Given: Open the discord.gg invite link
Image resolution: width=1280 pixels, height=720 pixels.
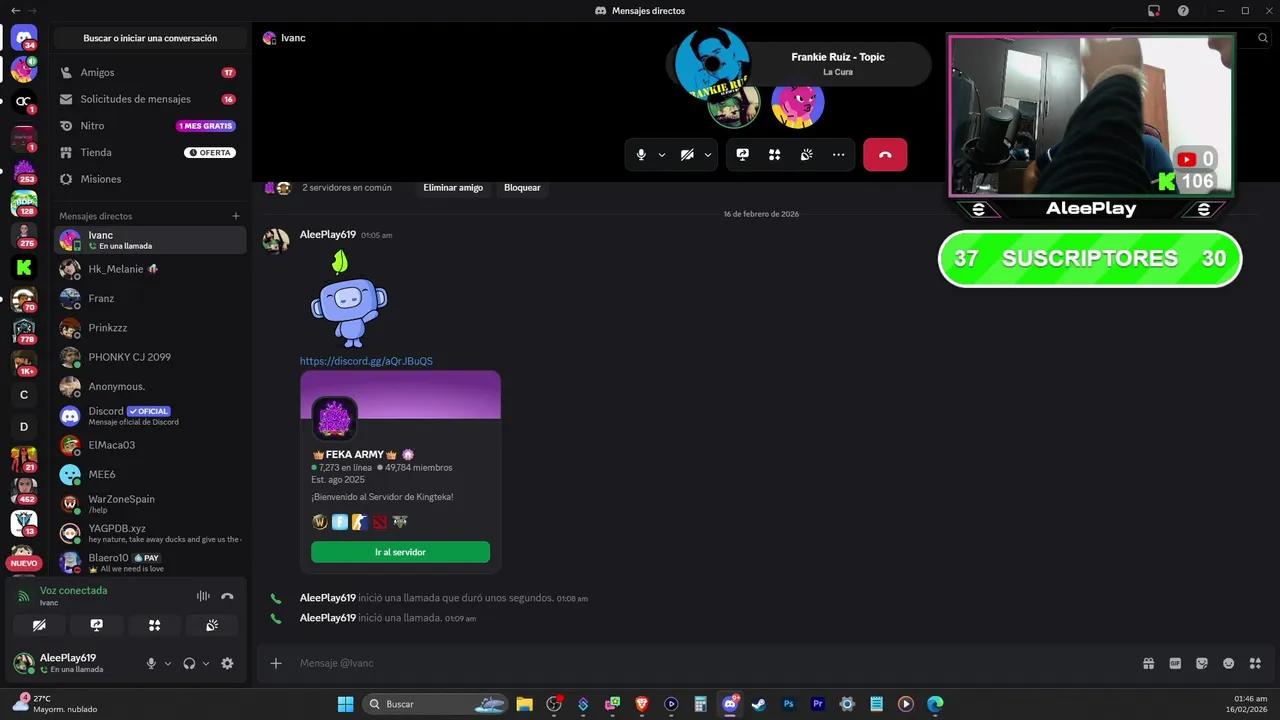Looking at the screenshot, I should [x=366, y=361].
